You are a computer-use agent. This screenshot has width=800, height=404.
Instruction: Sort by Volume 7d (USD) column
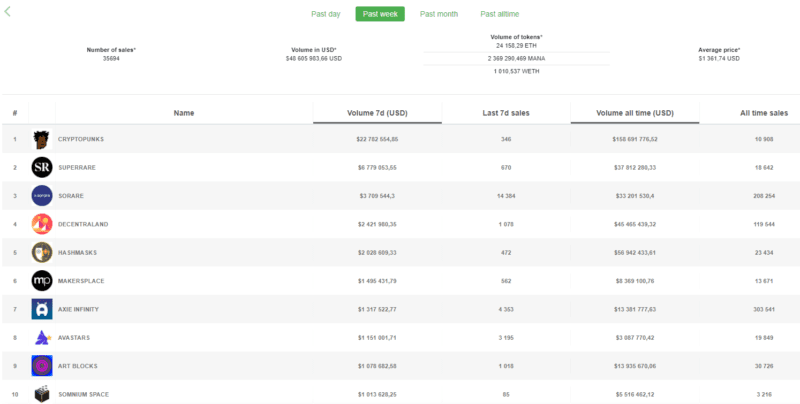click(x=377, y=113)
